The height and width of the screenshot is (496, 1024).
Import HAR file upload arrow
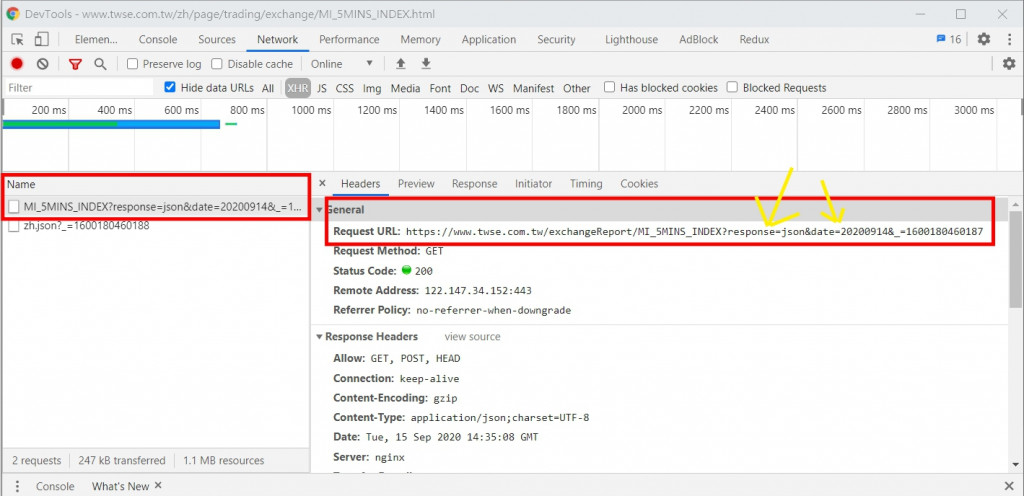tap(401, 64)
